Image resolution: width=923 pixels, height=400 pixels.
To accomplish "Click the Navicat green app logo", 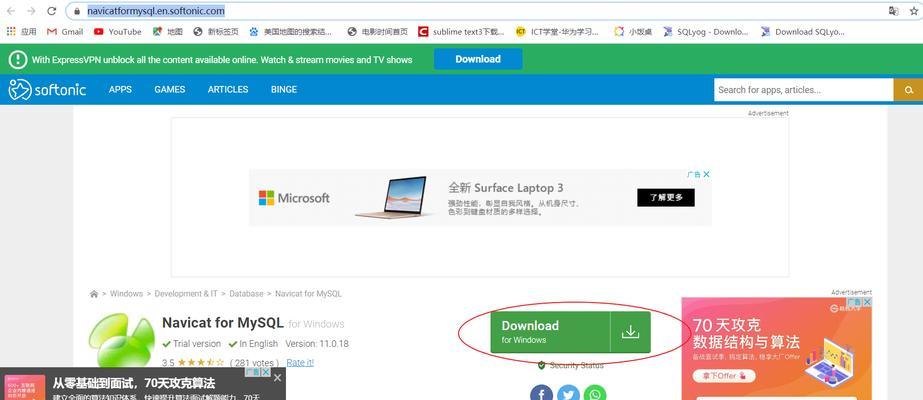I will point(122,340).
